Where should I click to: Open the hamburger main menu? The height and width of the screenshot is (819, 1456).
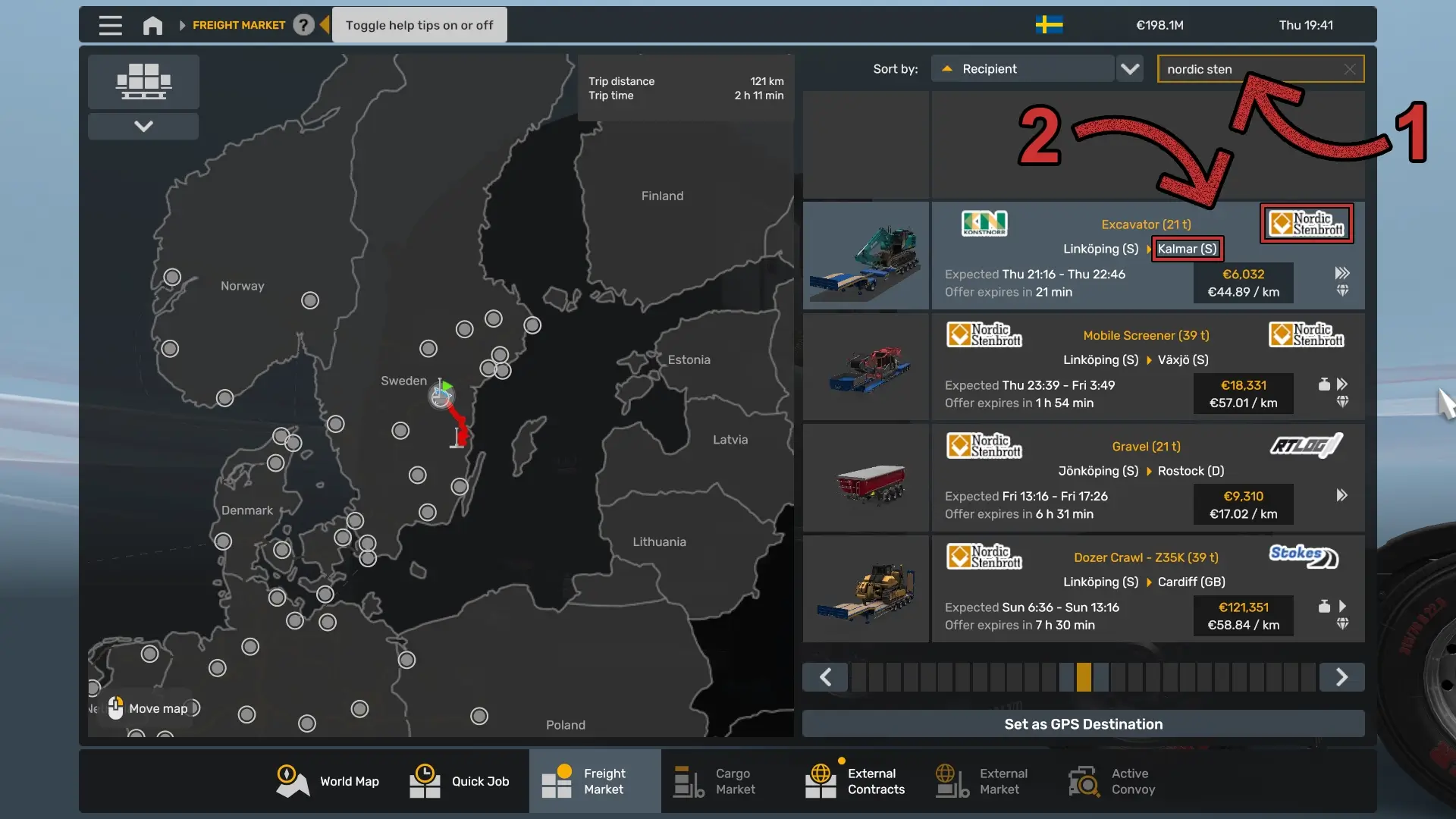(110, 25)
